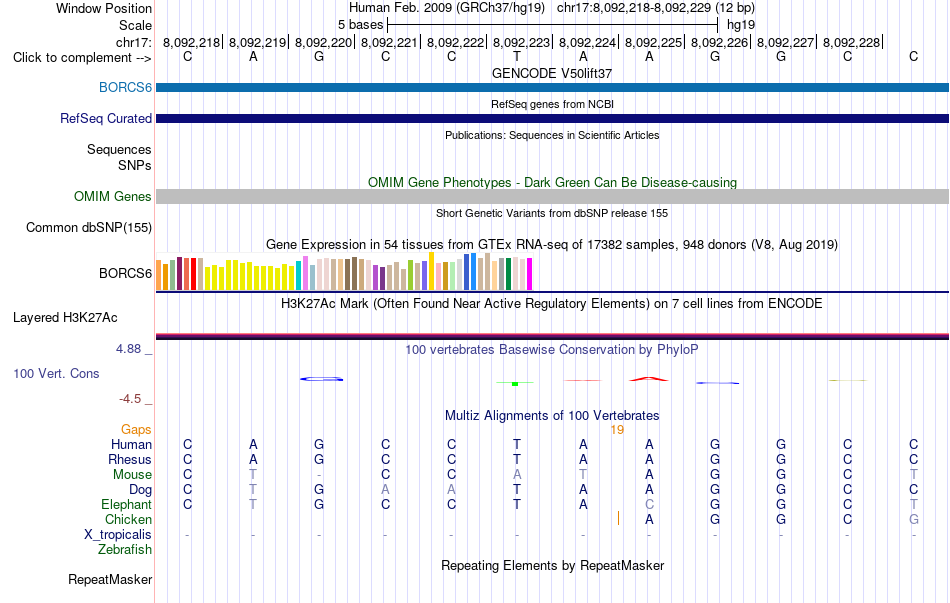The width and height of the screenshot is (950, 603).
Task: Click the dark blue RefSeq Curated bar
Action: tap(552, 118)
